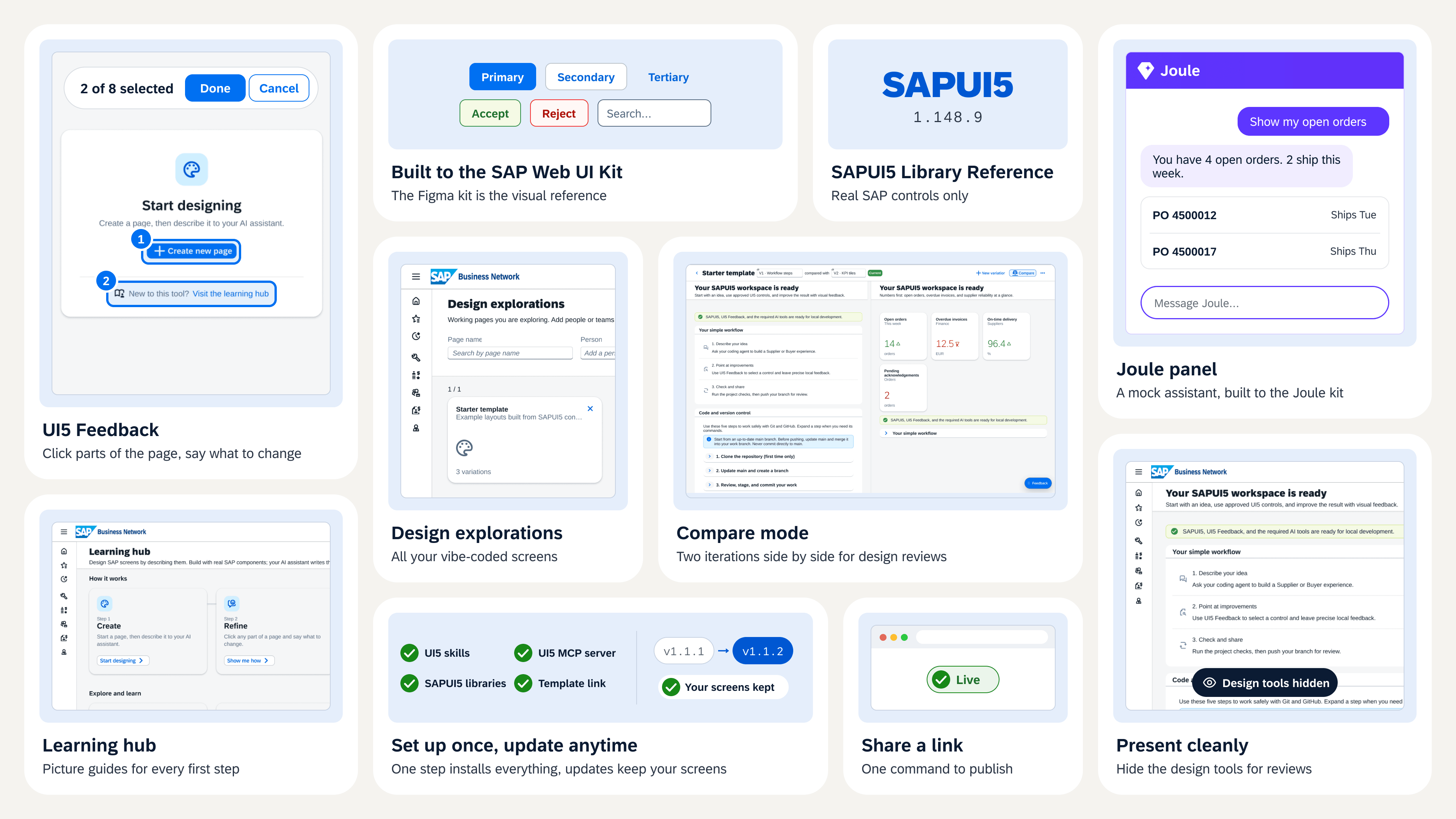Select the PO 4500012 order row
Screen dimensions: 1456x819
[x=1265, y=215]
